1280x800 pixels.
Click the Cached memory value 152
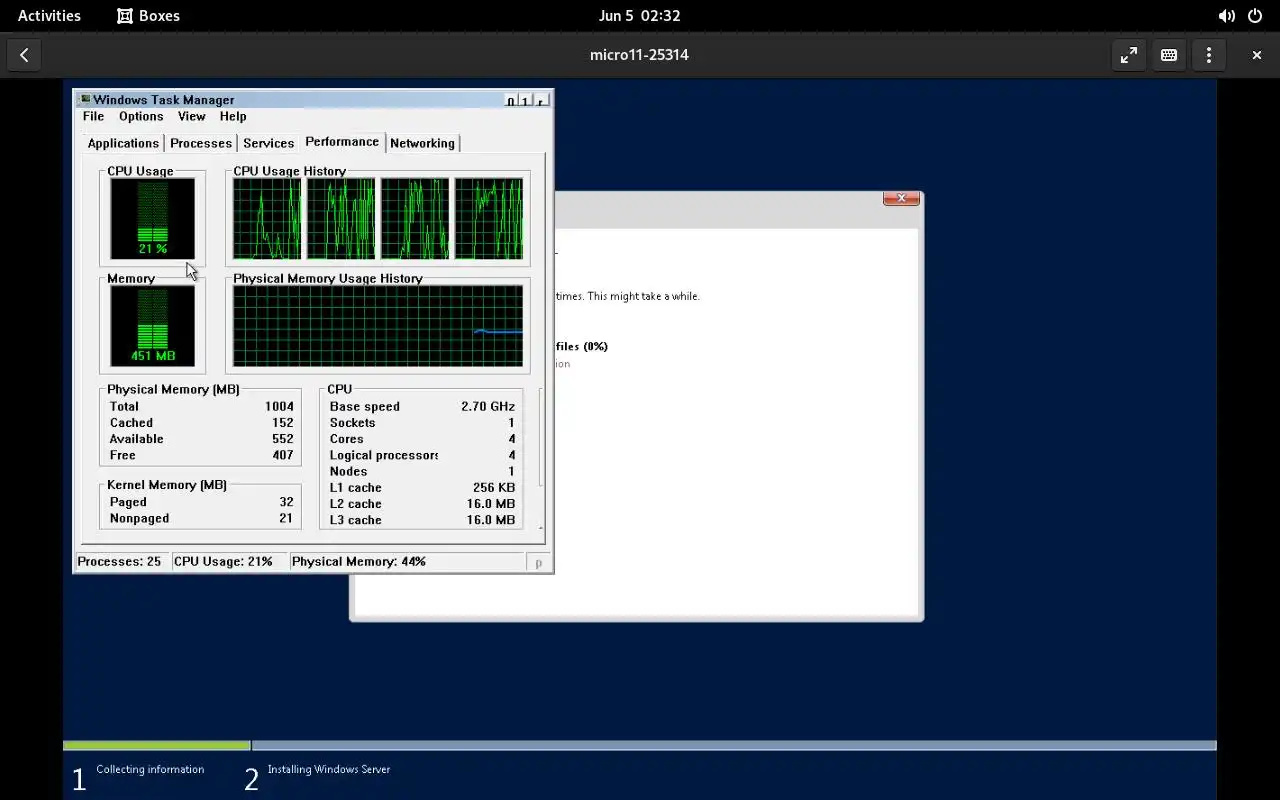(283, 423)
